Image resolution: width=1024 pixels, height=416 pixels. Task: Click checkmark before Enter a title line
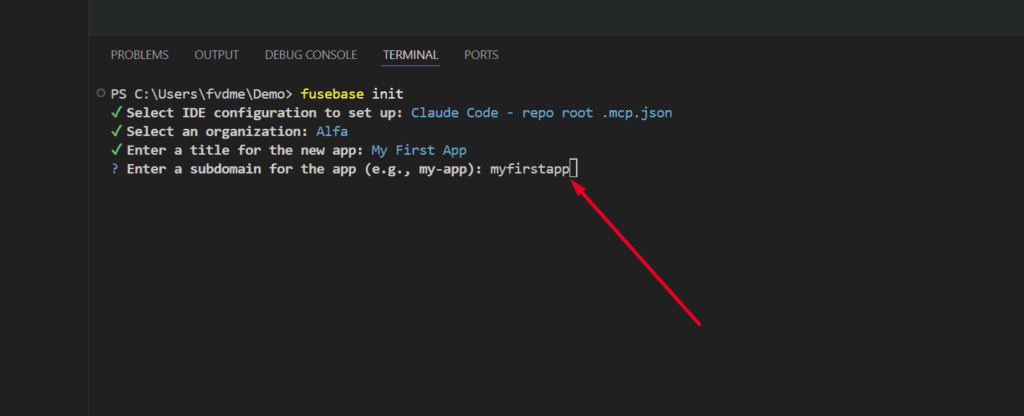tap(117, 150)
